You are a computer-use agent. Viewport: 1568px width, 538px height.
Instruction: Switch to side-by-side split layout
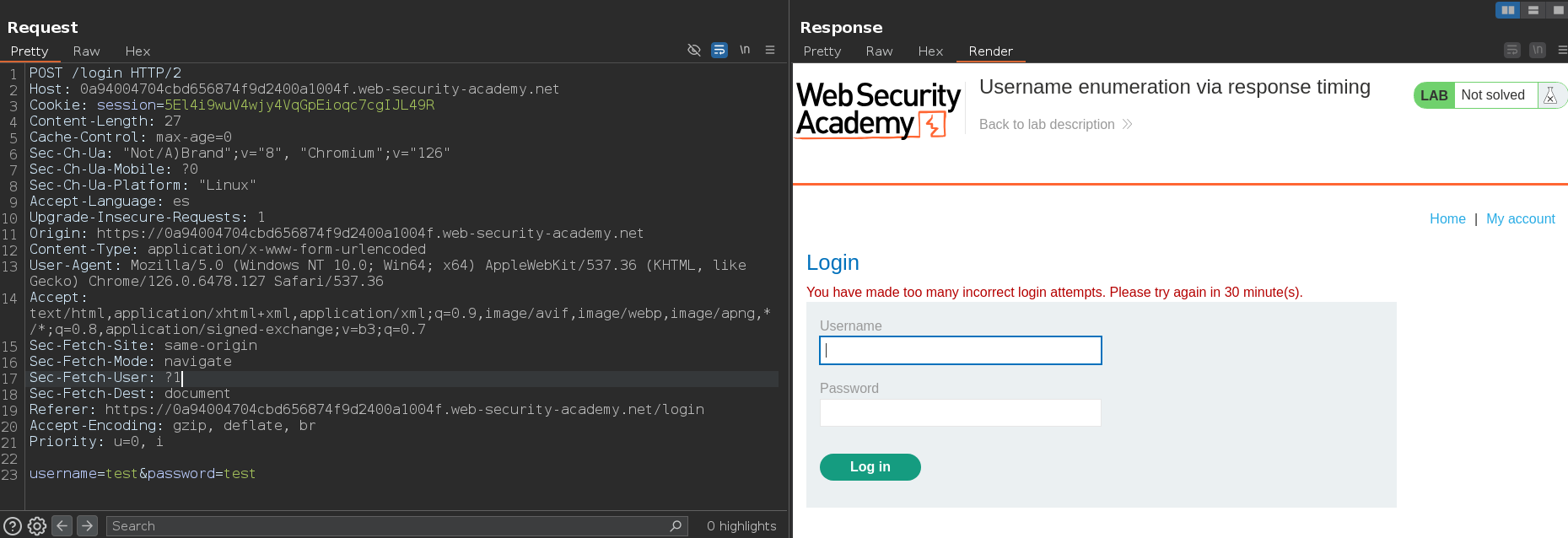pyautogui.click(x=1507, y=10)
